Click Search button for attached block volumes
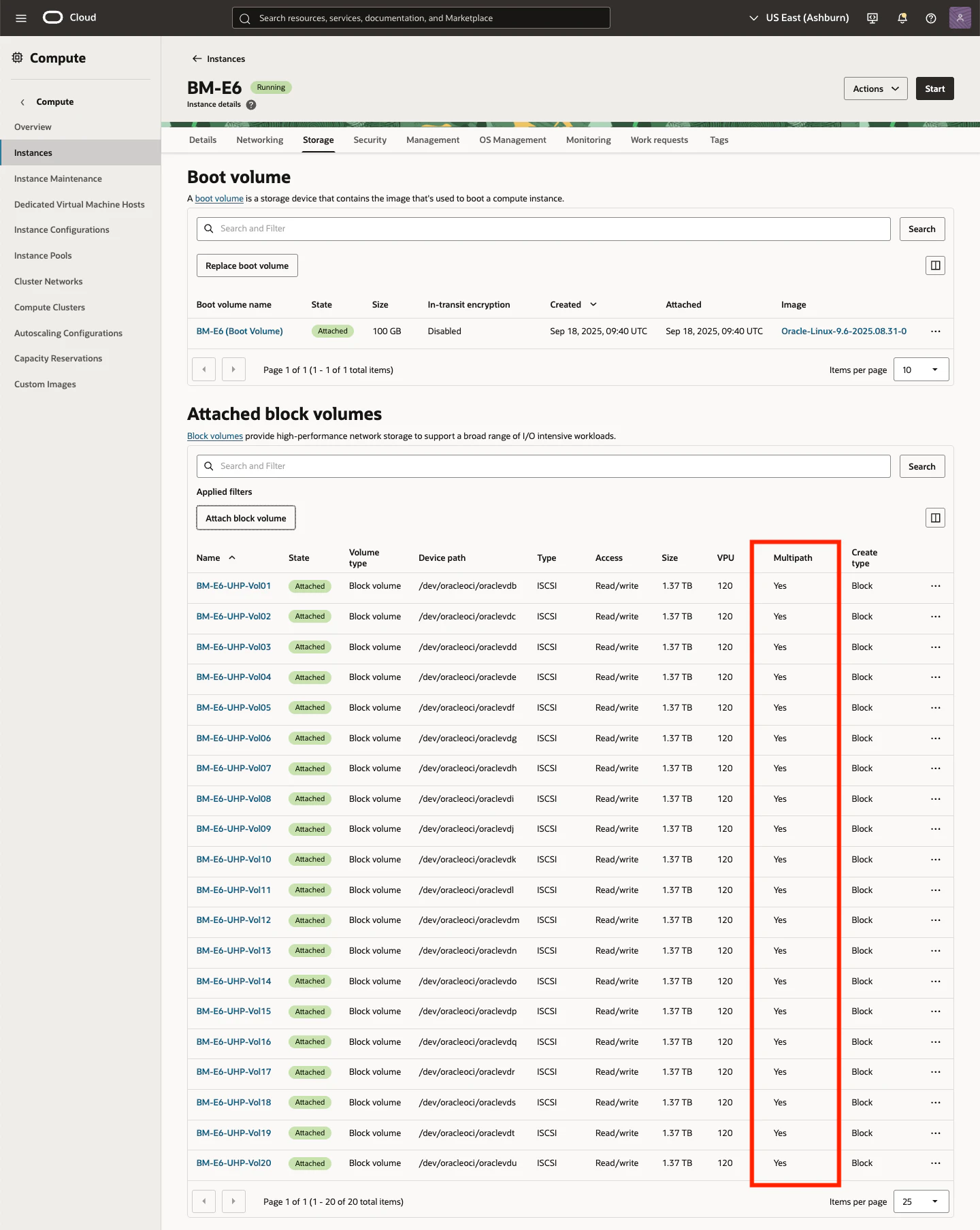Viewport: 980px width, 1230px height. tap(922, 466)
